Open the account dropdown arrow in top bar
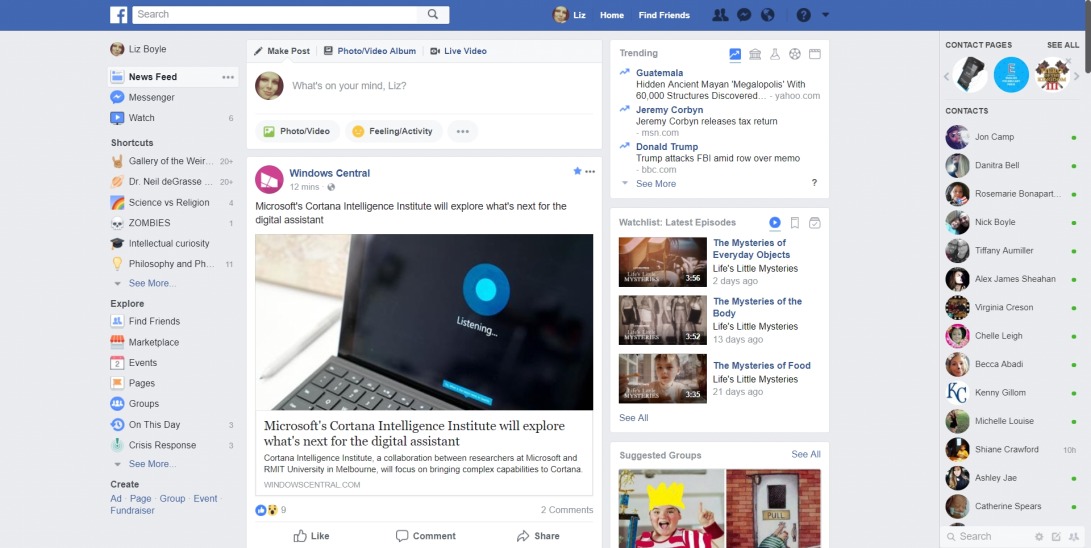Screen dimensions: 1091x548 coord(825,15)
